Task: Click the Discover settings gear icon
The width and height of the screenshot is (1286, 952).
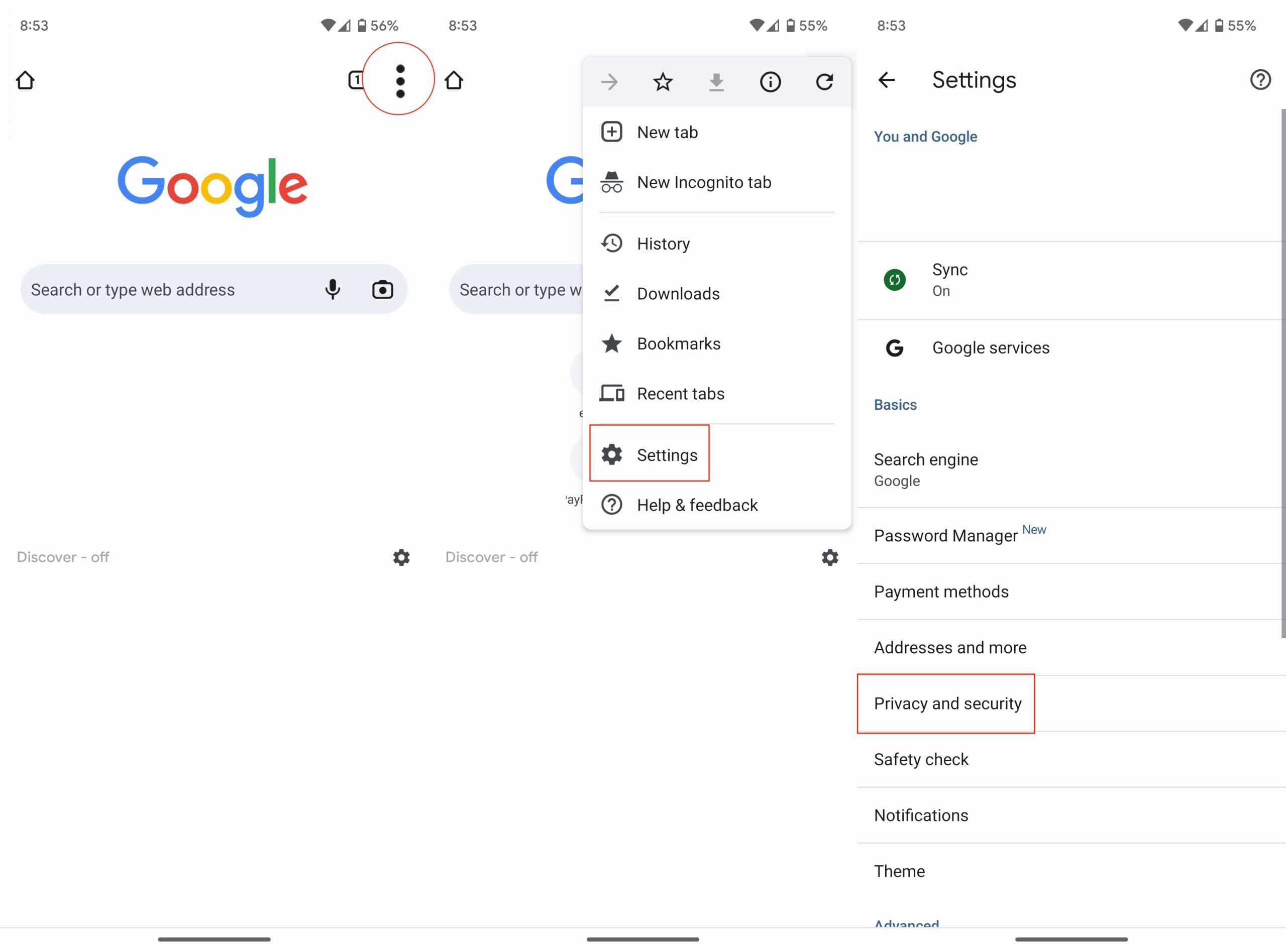Action: pos(400,557)
